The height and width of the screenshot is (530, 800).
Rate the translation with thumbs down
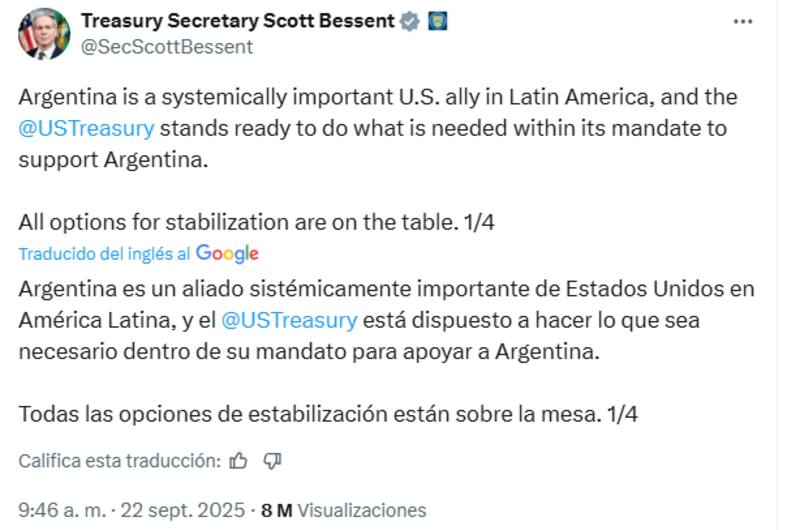point(272,461)
